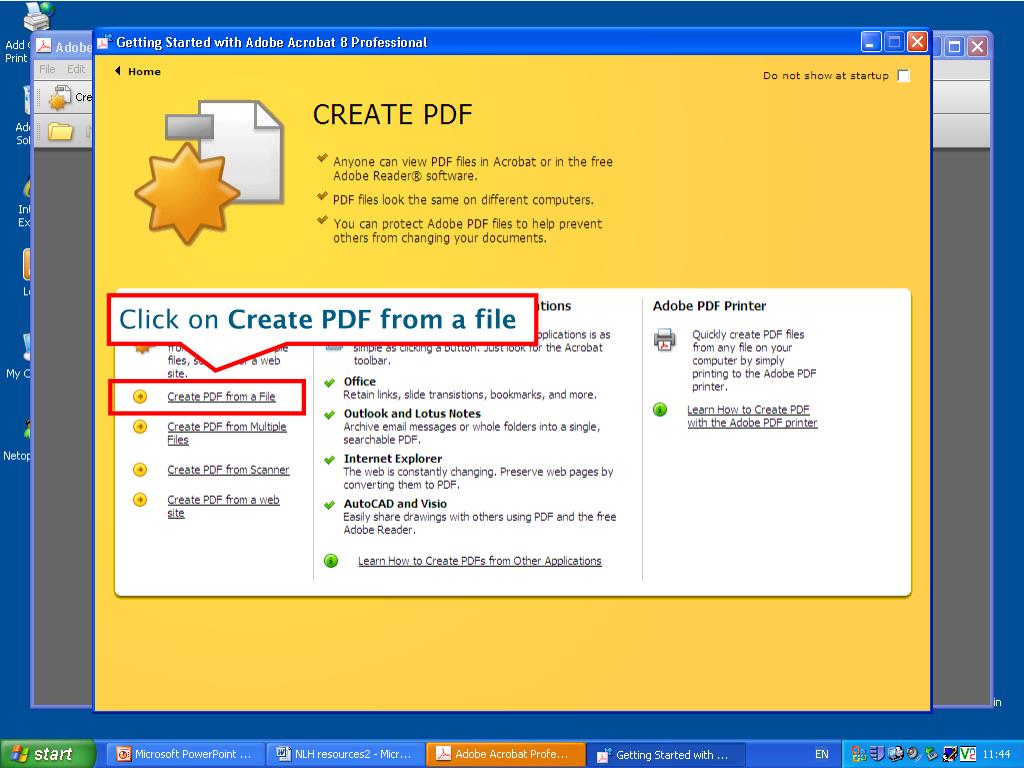The height and width of the screenshot is (768, 1024).
Task: Click Outlook and Lotus Notes heading
Action: point(412,413)
